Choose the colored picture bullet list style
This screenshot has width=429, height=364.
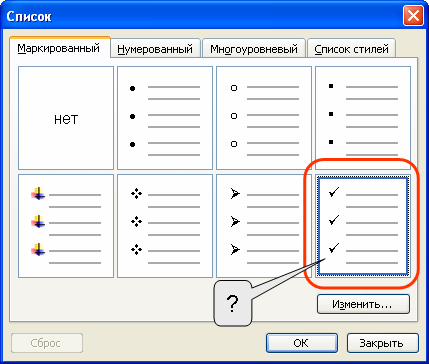(66, 226)
